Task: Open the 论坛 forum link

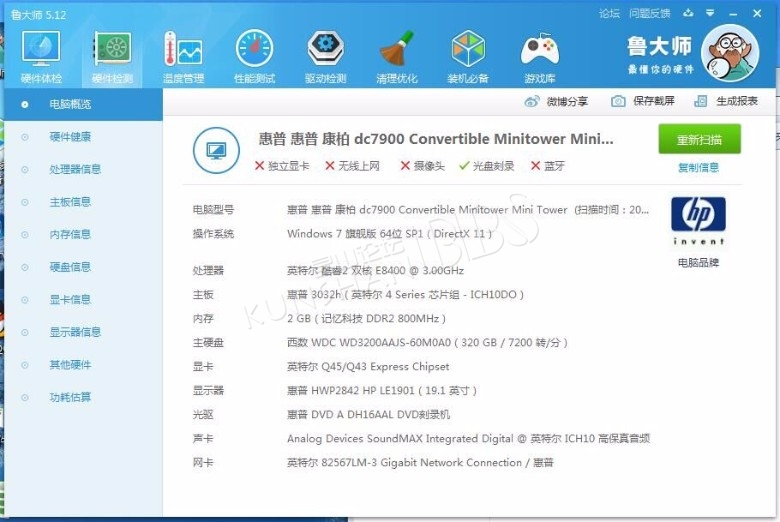Action: click(x=609, y=14)
